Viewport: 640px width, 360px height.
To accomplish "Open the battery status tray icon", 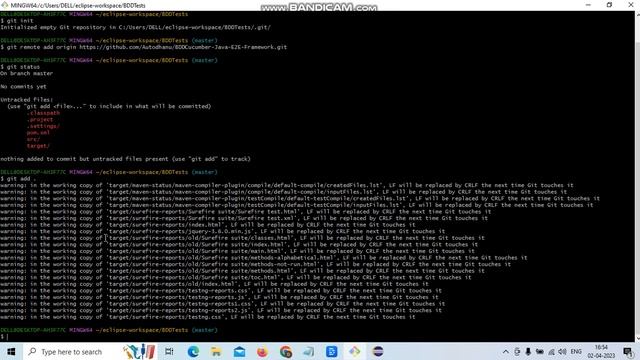I will (x=540, y=351).
